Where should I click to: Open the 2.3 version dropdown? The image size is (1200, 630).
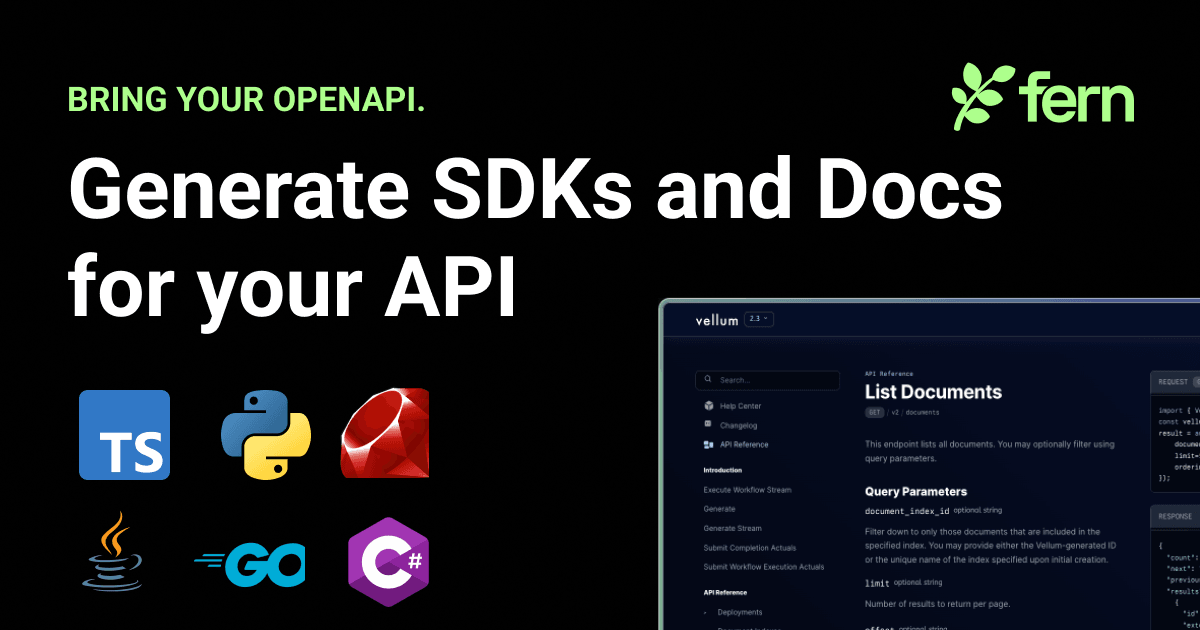click(x=760, y=320)
